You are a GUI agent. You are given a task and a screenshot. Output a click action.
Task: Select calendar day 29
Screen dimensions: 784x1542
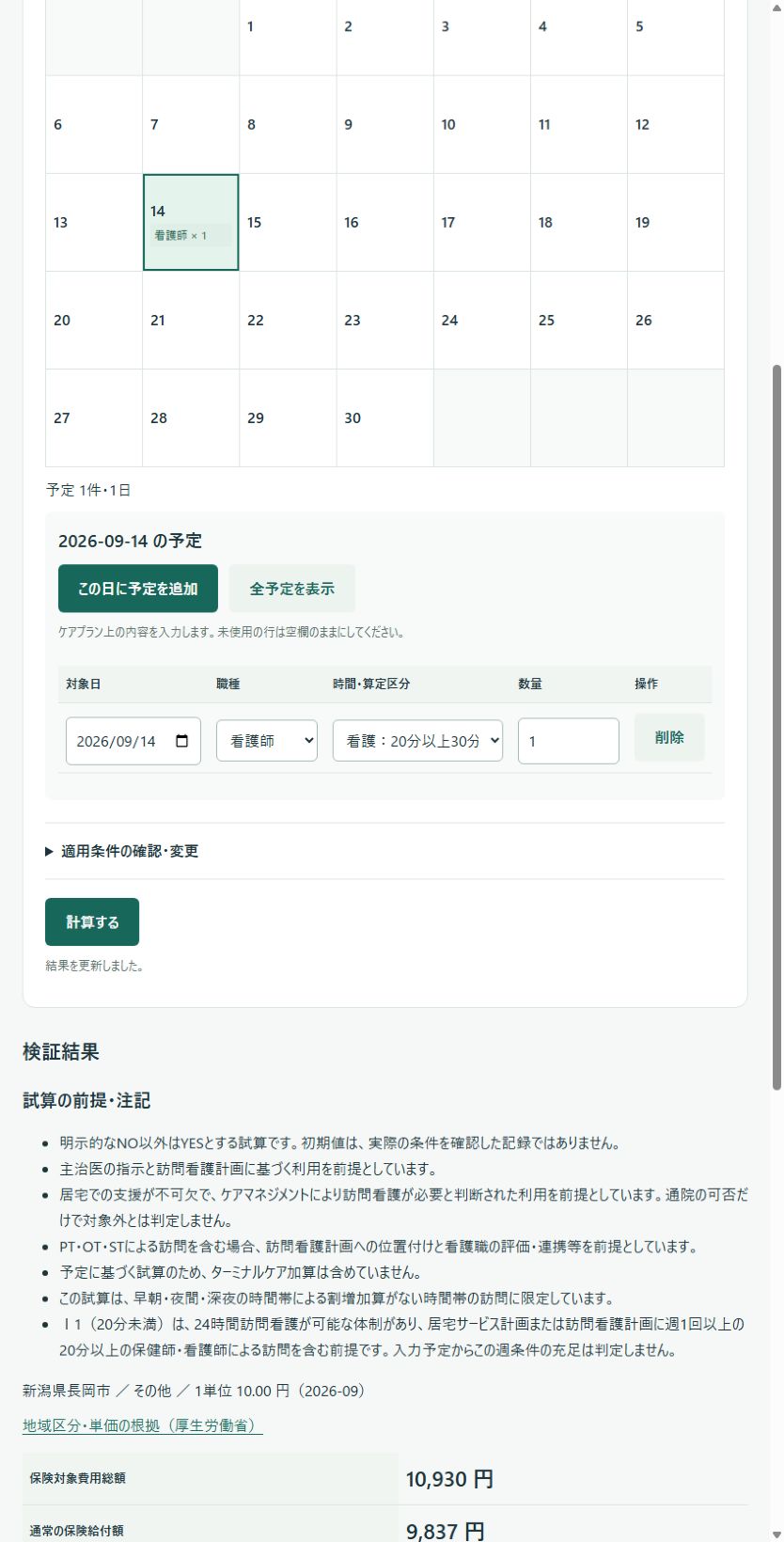pyautogui.click(x=288, y=417)
